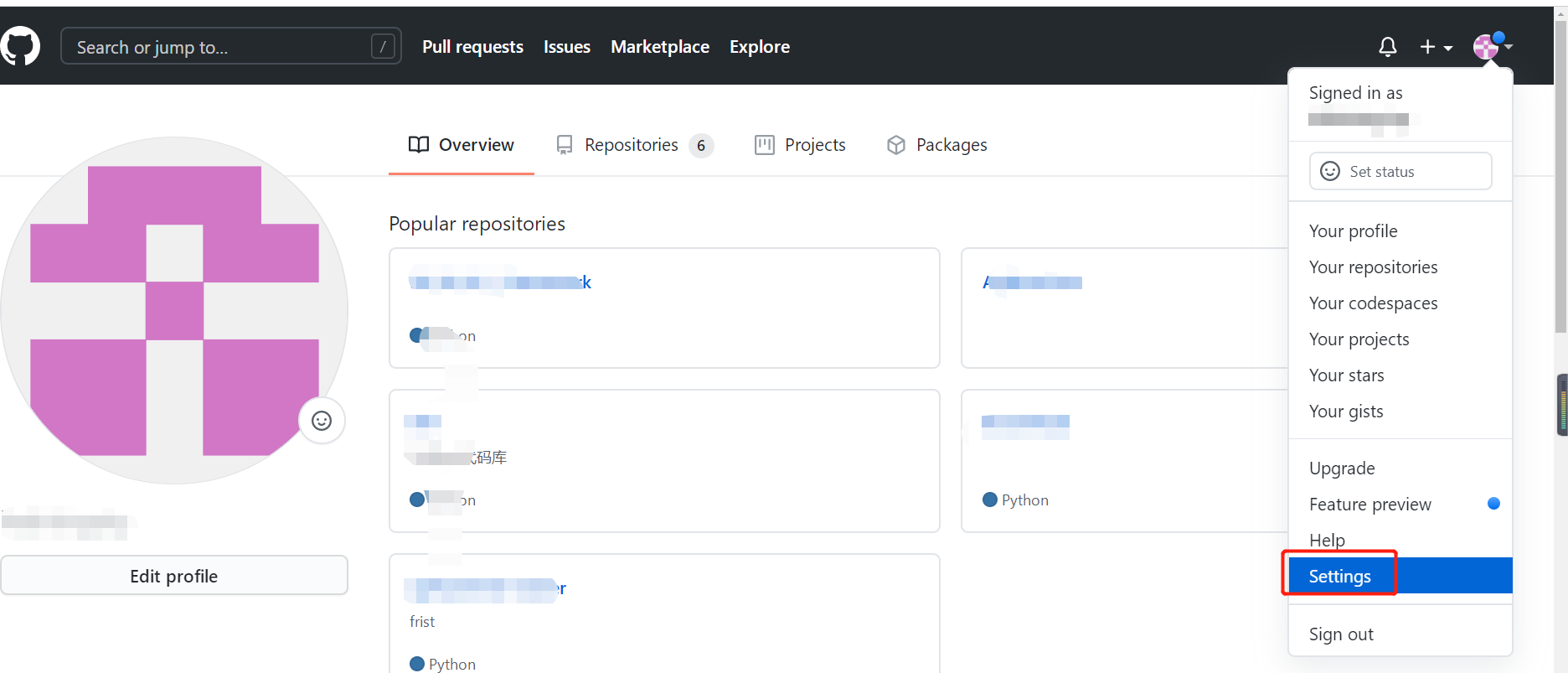Image resolution: width=1568 pixels, height=673 pixels.
Task: Click the slash shortcut key hint
Action: click(383, 46)
